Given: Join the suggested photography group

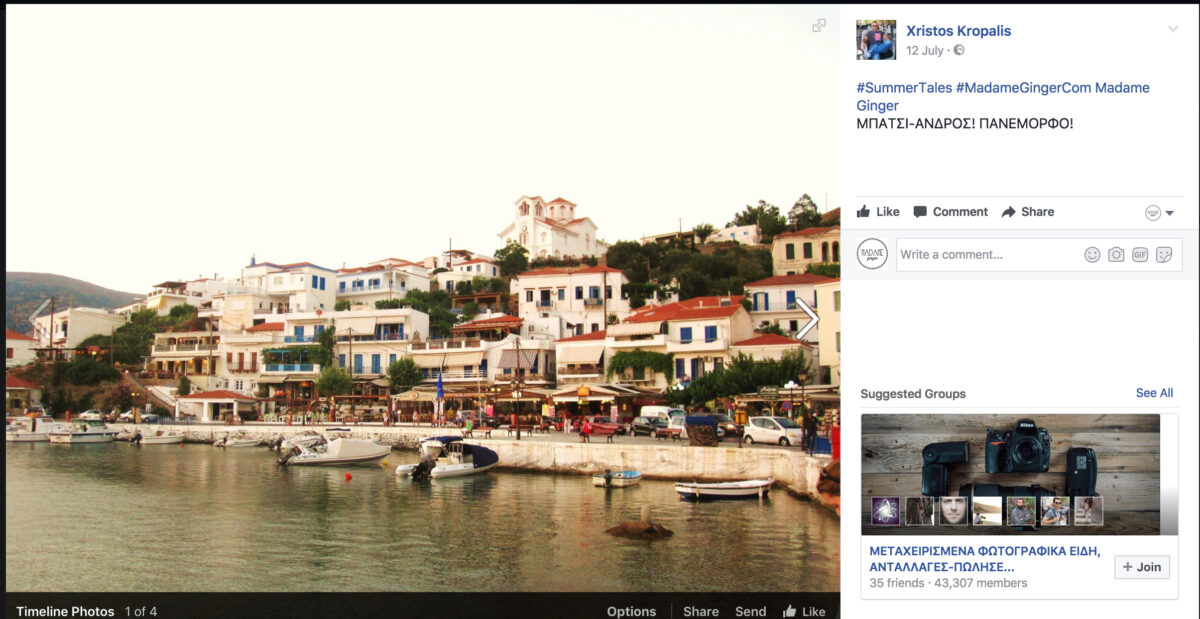Looking at the screenshot, I should pyautogui.click(x=1141, y=567).
